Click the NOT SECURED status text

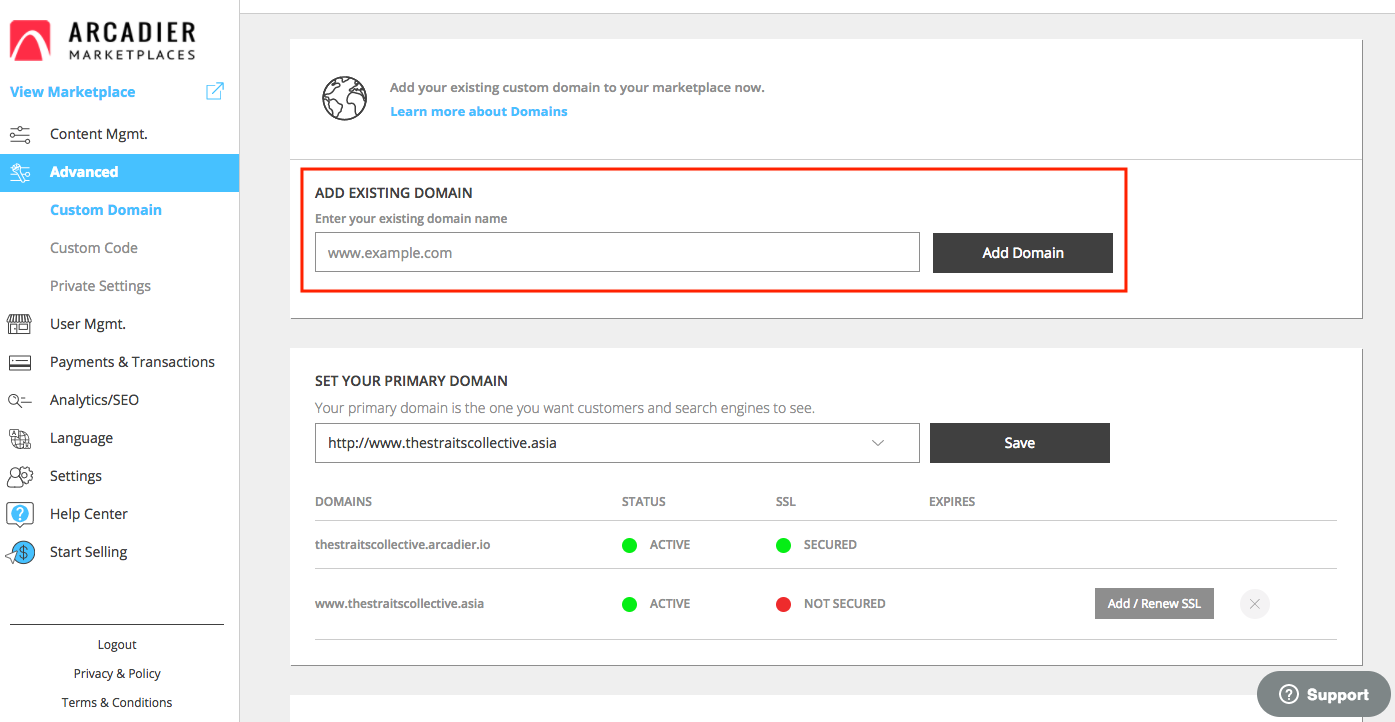point(845,604)
